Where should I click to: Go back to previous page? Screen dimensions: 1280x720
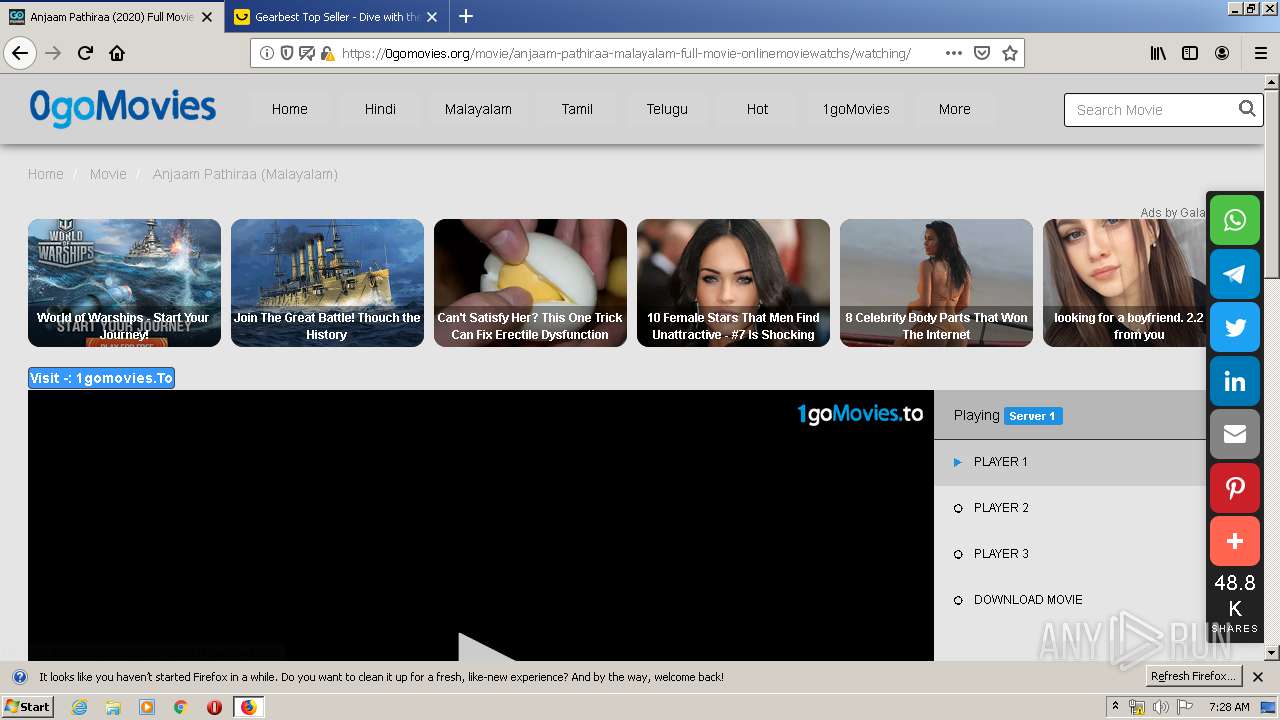20,53
